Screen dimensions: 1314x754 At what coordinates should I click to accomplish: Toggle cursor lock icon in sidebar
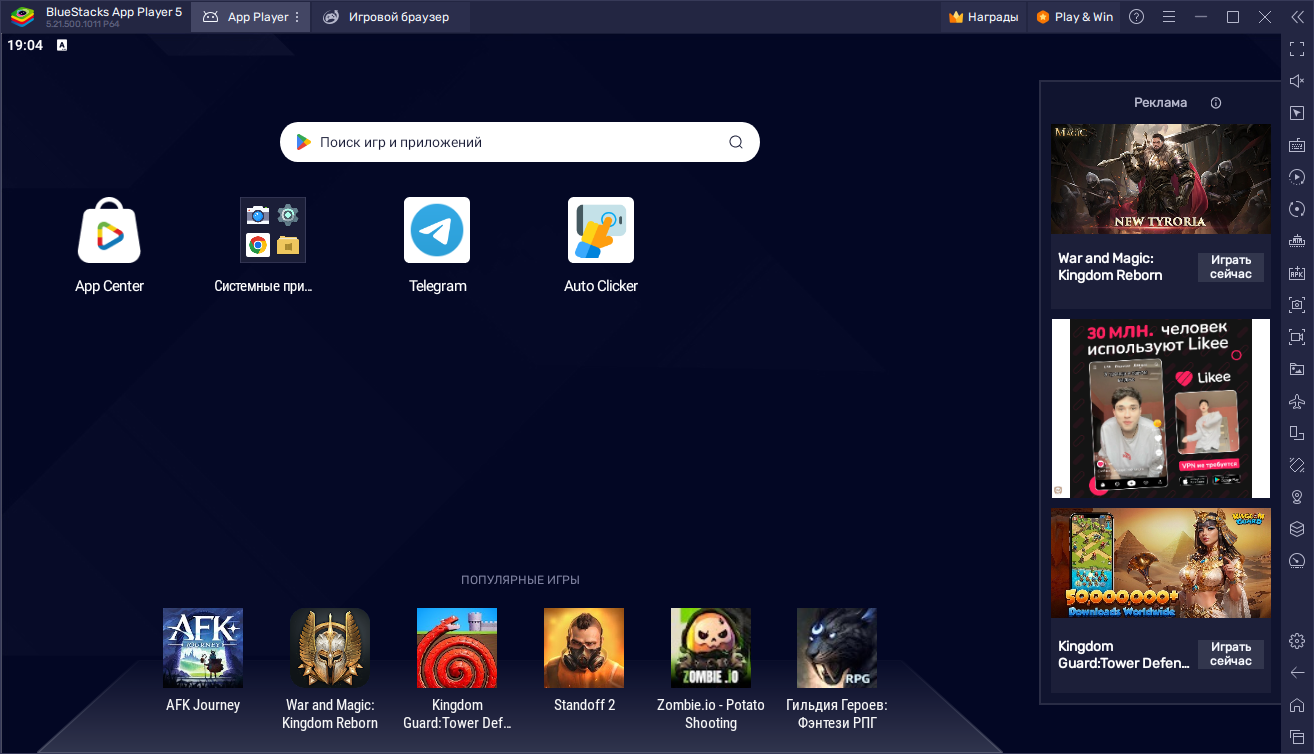coord(1297,113)
